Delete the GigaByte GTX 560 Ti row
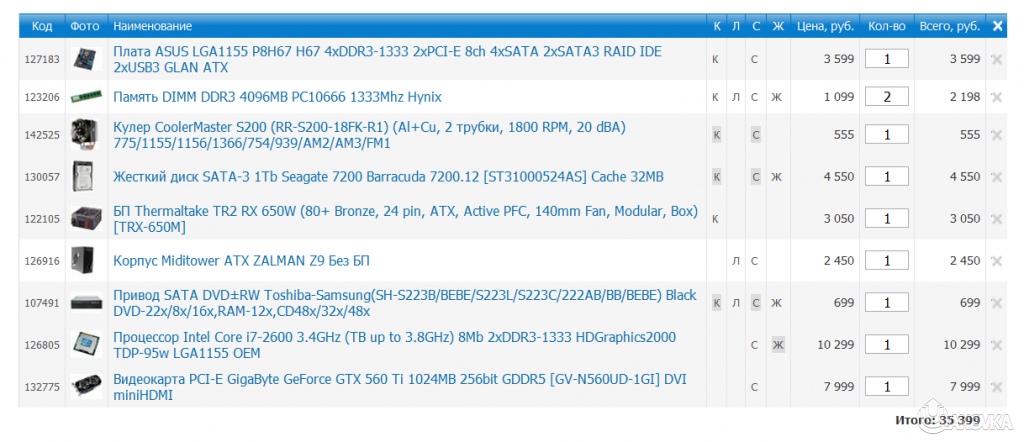This screenshot has height=442, width=1024. click(997, 387)
